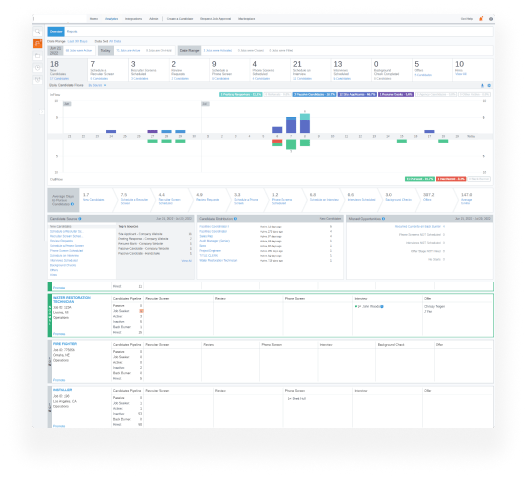This screenshot has width=527, height=478.
Task: Click Promote under the Fire Fighter job
Action: (x=59, y=380)
